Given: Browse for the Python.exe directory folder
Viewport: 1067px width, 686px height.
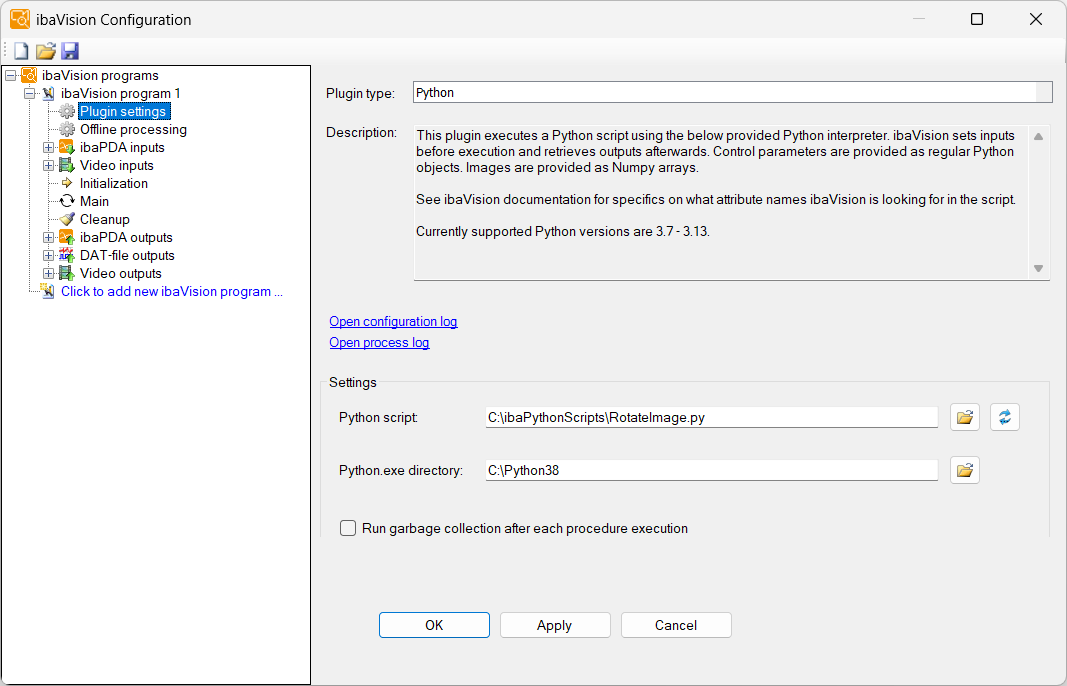Looking at the screenshot, I should tap(964, 470).
